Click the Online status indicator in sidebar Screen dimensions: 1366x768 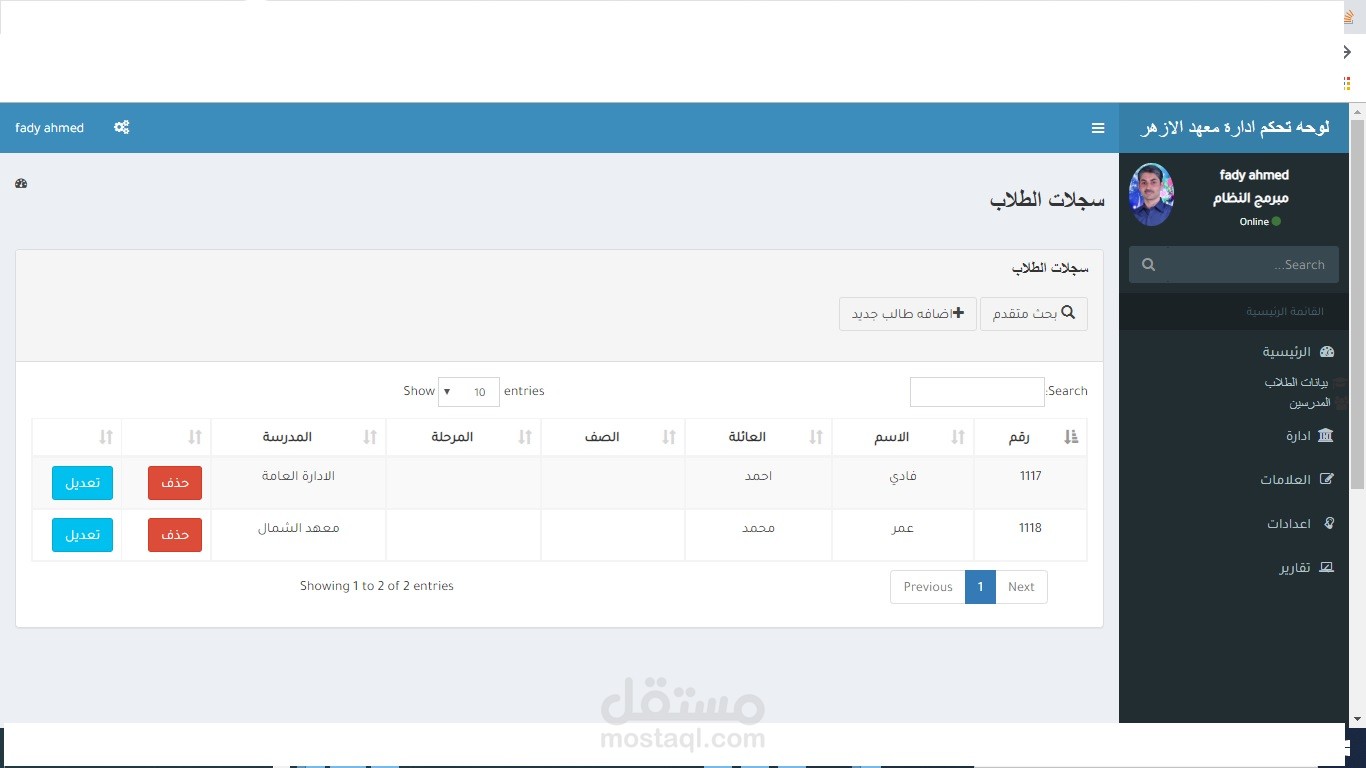[x=1260, y=222]
